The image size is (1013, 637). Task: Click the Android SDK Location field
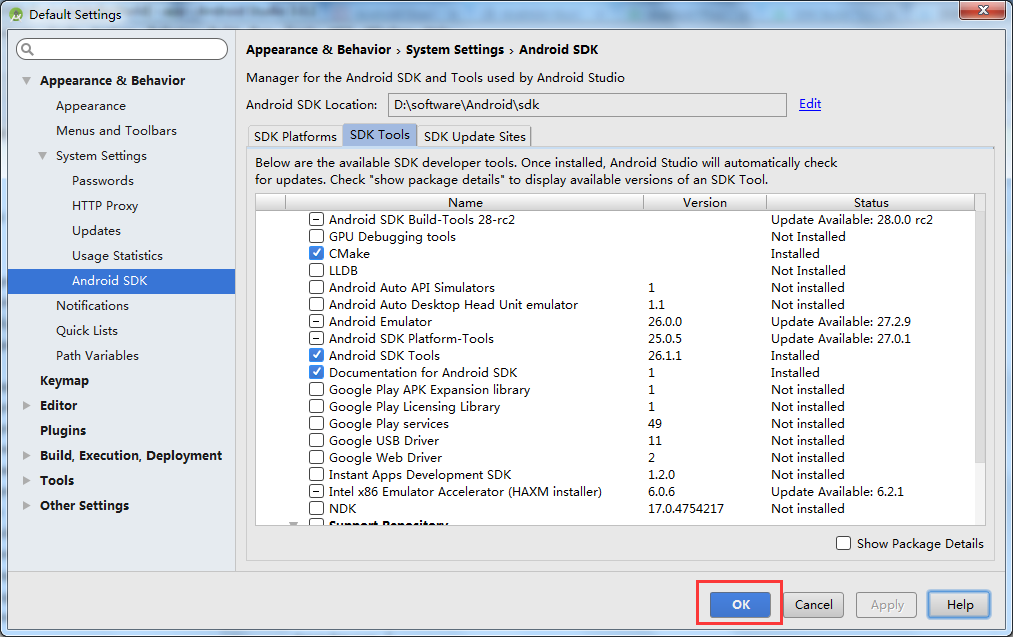tap(587, 105)
